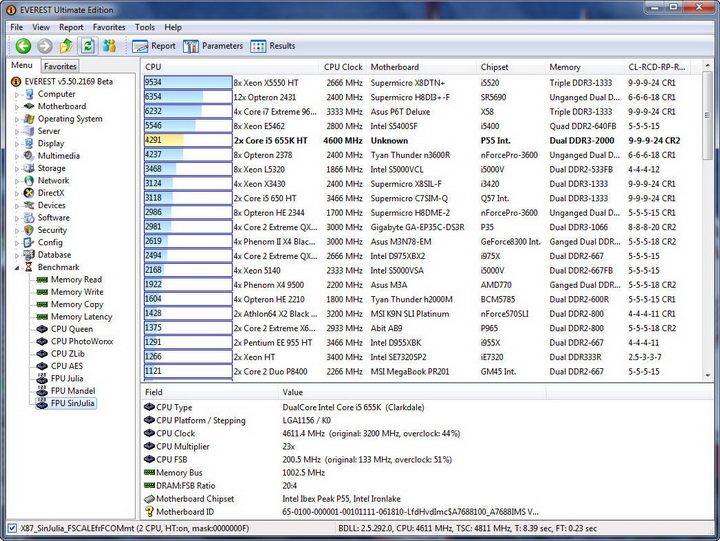
Task: Open the File menu
Action: click(17, 27)
